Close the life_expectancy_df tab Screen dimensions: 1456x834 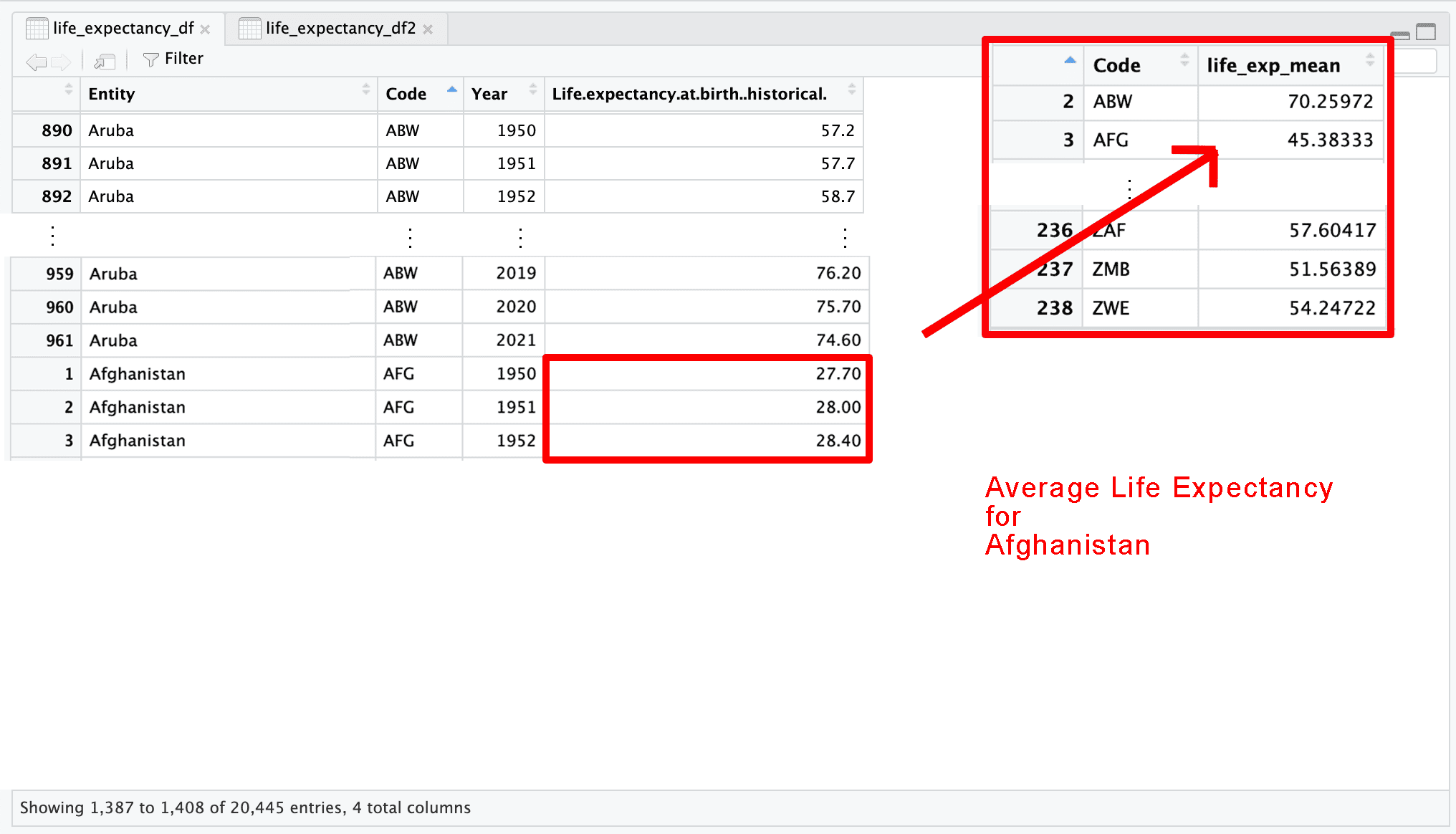point(206,29)
